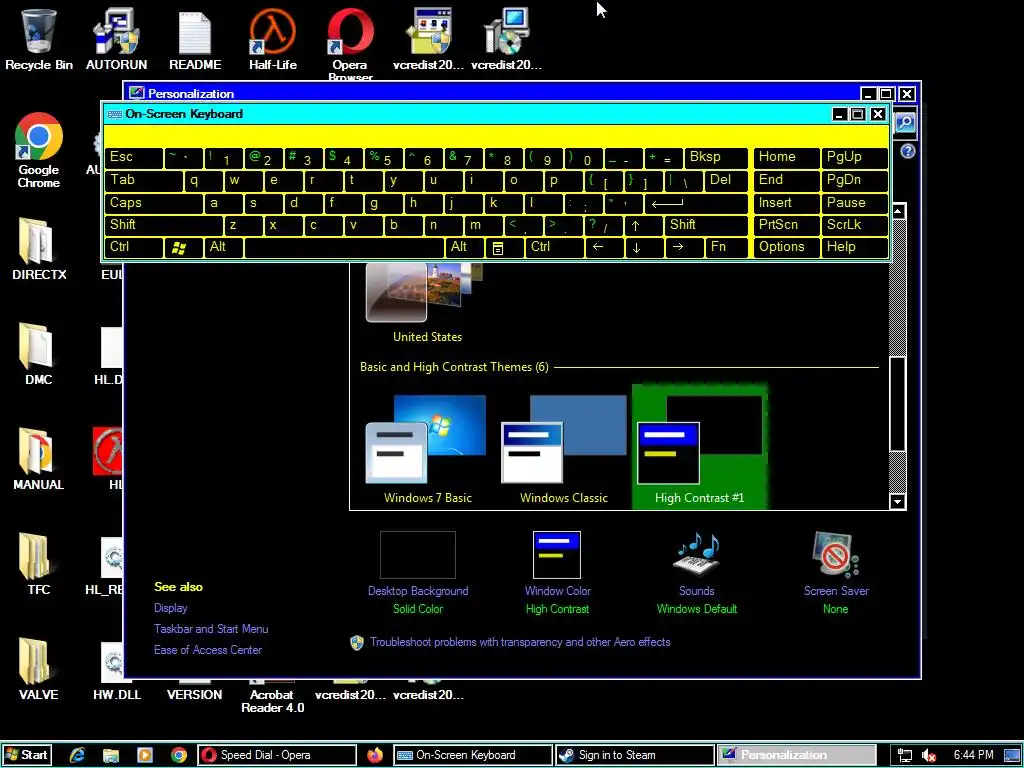Click the Help question mark in Personalization
Screen dimensions: 1024x768
(x=907, y=152)
